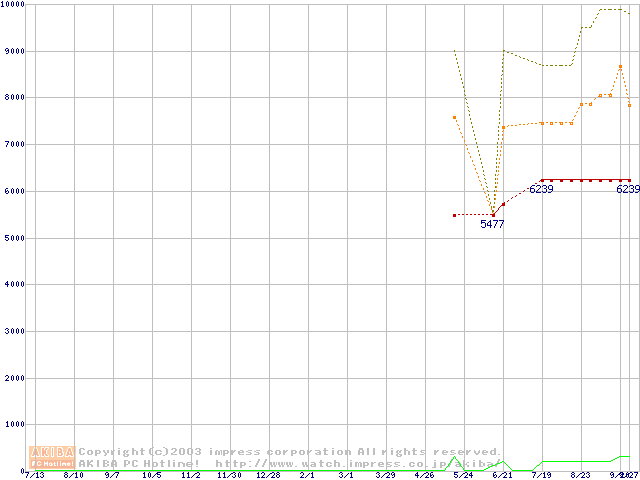Click the first red data point at left
The width and height of the screenshot is (640, 480).
tap(454, 215)
